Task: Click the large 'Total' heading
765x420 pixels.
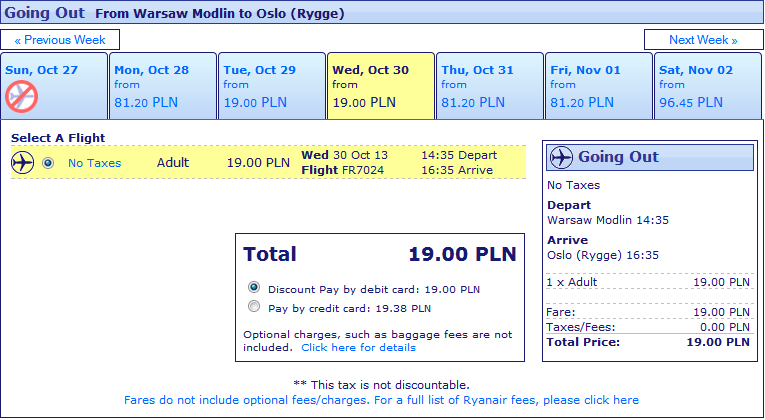Action: click(x=270, y=254)
